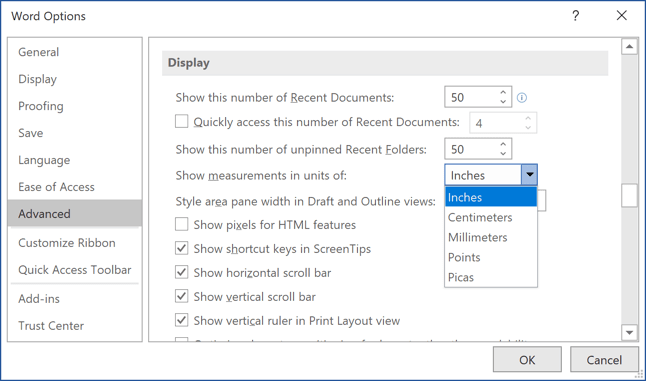Screen dimensions: 646x381
Task: Enable Quickly access Recent Documents checkbox
Action: click(182, 122)
